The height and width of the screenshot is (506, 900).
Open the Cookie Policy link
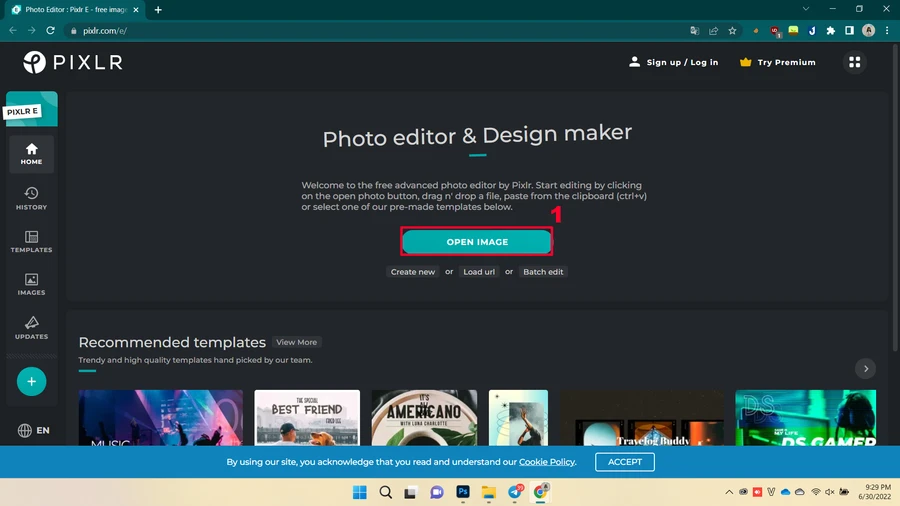click(546, 462)
